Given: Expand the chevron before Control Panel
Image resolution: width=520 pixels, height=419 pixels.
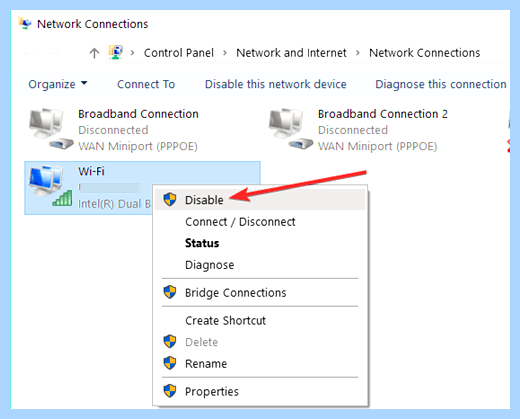Looking at the screenshot, I should [133, 53].
